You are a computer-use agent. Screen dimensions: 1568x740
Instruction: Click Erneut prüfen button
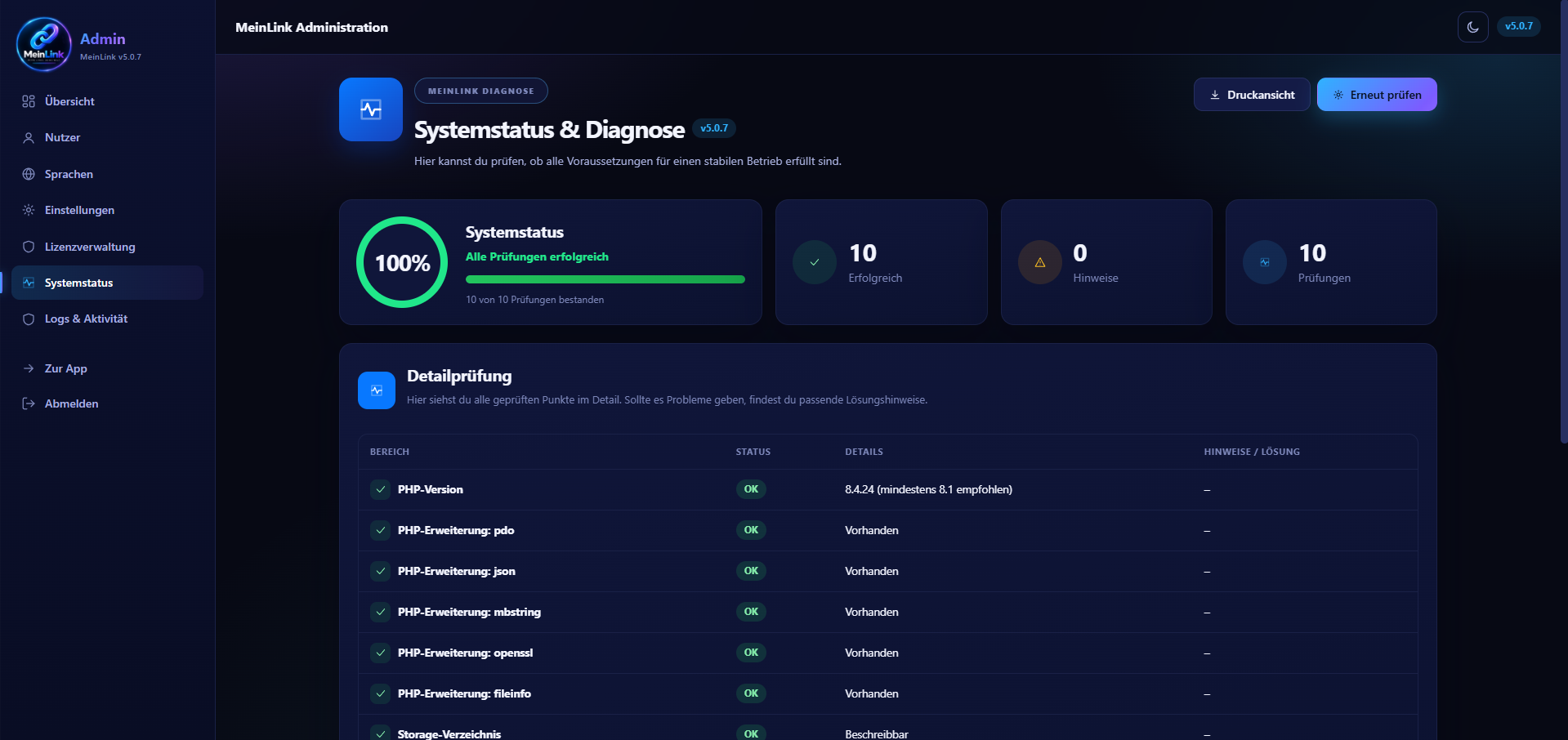[x=1377, y=95]
